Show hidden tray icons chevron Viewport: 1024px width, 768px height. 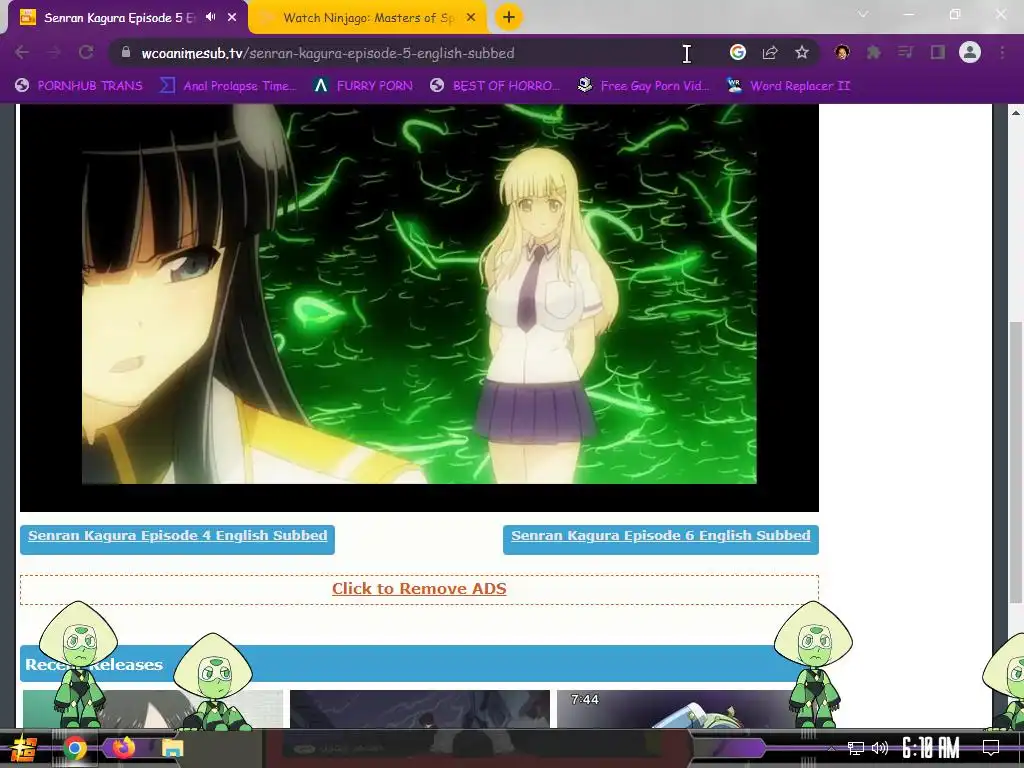click(x=831, y=748)
